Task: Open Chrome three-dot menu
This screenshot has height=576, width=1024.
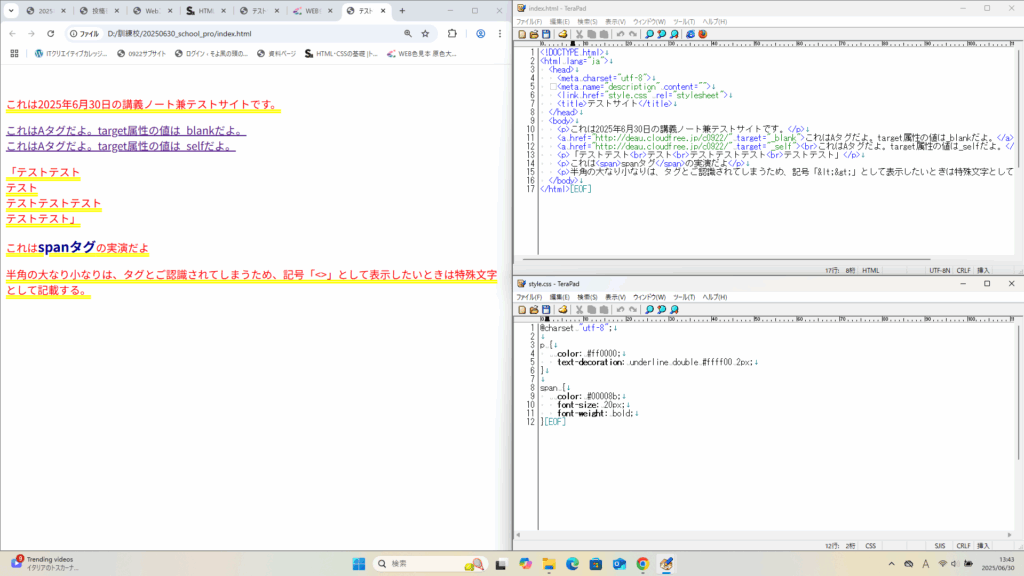Action: click(x=501, y=33)
